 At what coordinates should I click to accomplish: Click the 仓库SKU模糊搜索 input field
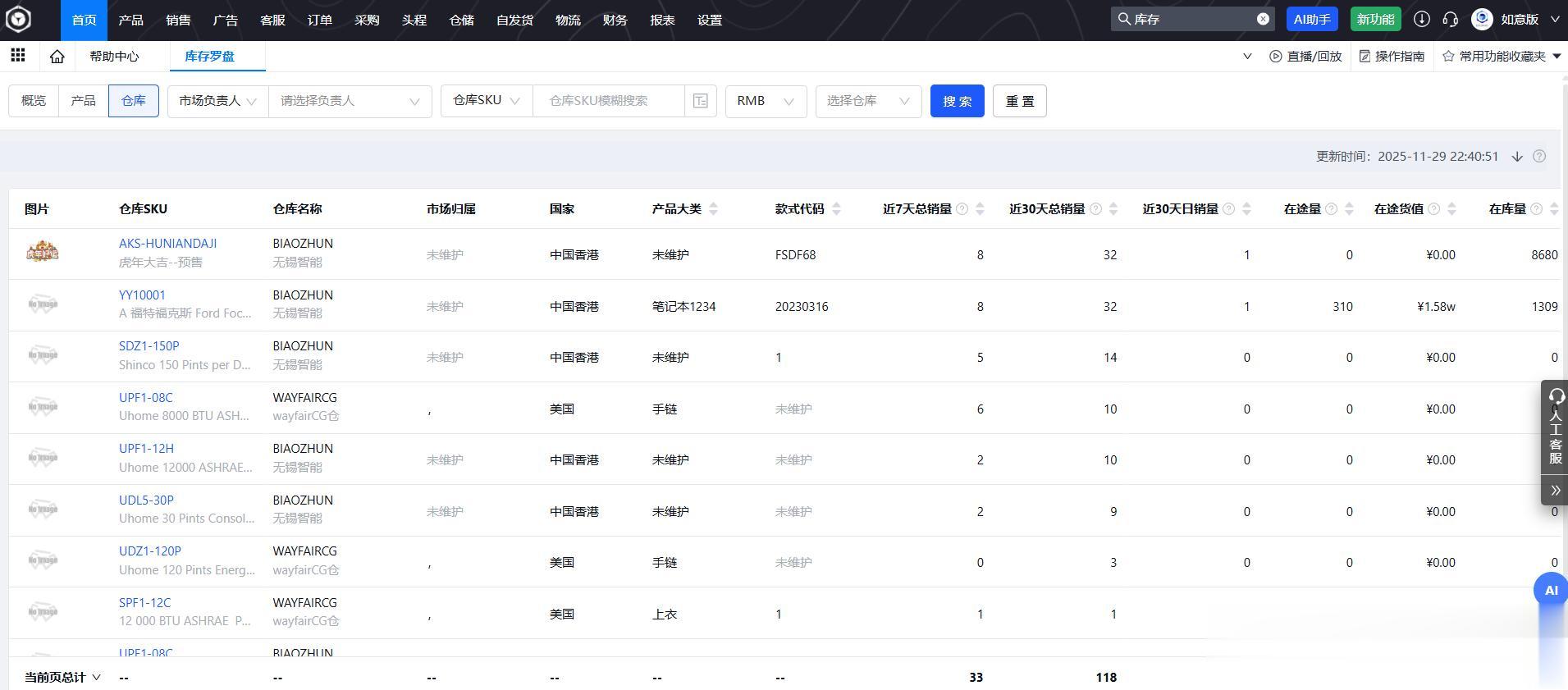[608, 101]
